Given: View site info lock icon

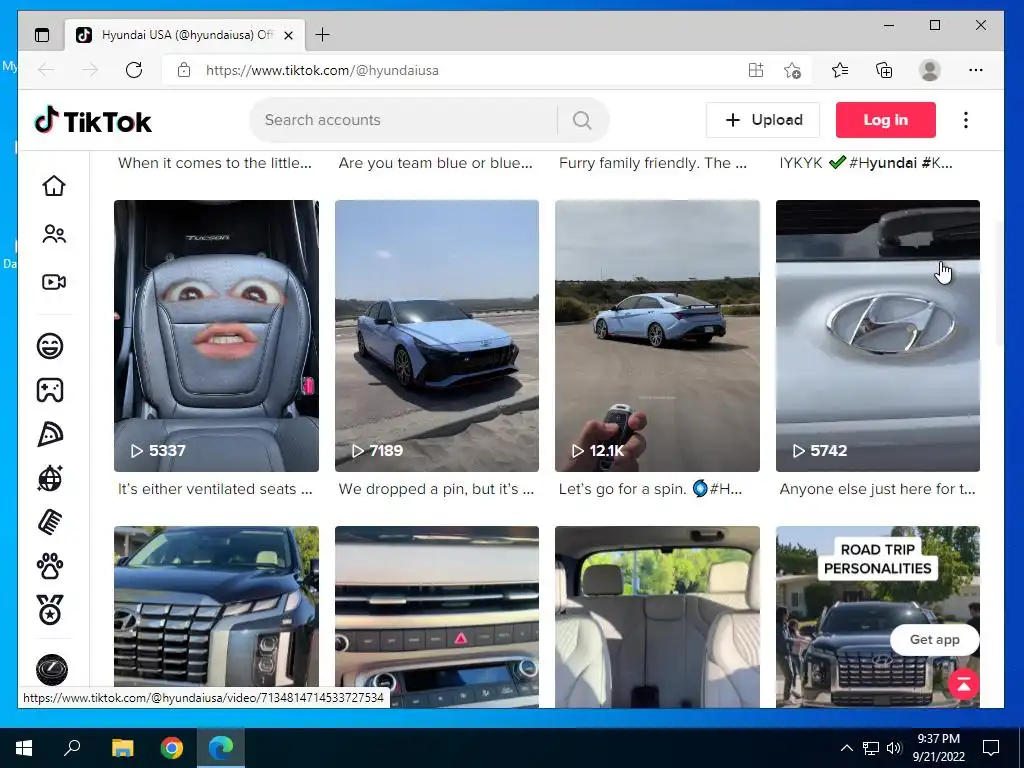Looking at the screenshot, I should pyautogui.click(x=184, y=70).
